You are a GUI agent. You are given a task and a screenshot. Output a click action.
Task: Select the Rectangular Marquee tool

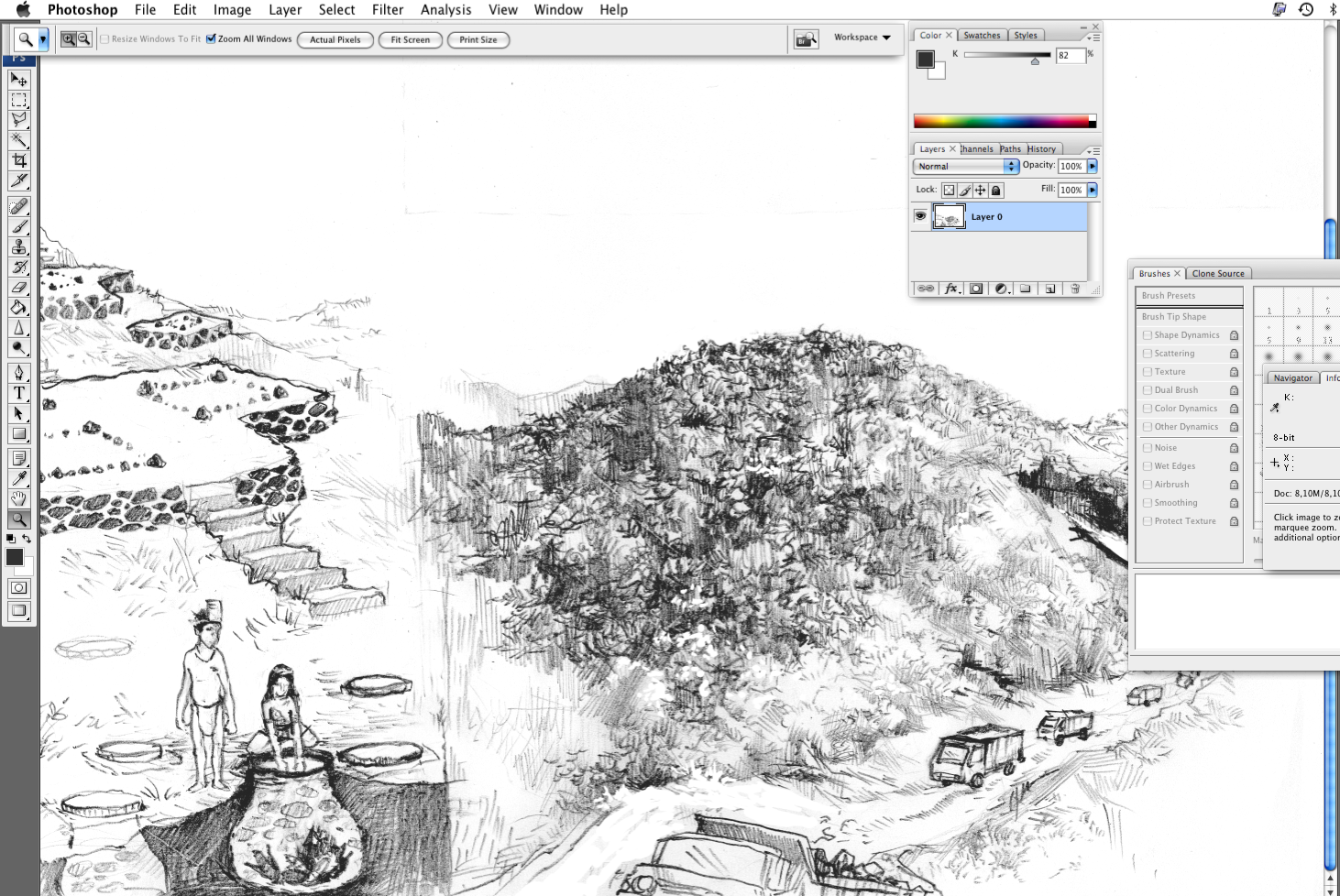pos(19,100)
